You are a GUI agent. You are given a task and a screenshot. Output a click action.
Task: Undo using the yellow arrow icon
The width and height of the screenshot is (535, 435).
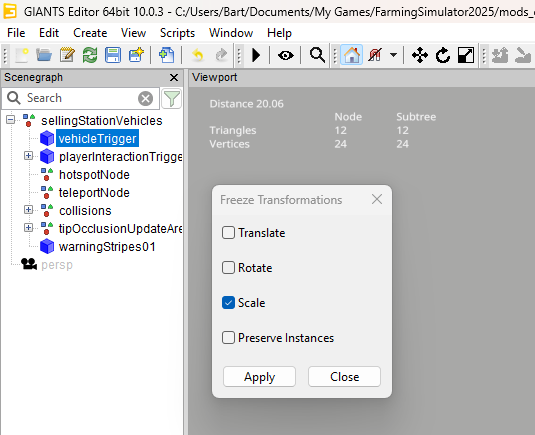coord(198,55)
